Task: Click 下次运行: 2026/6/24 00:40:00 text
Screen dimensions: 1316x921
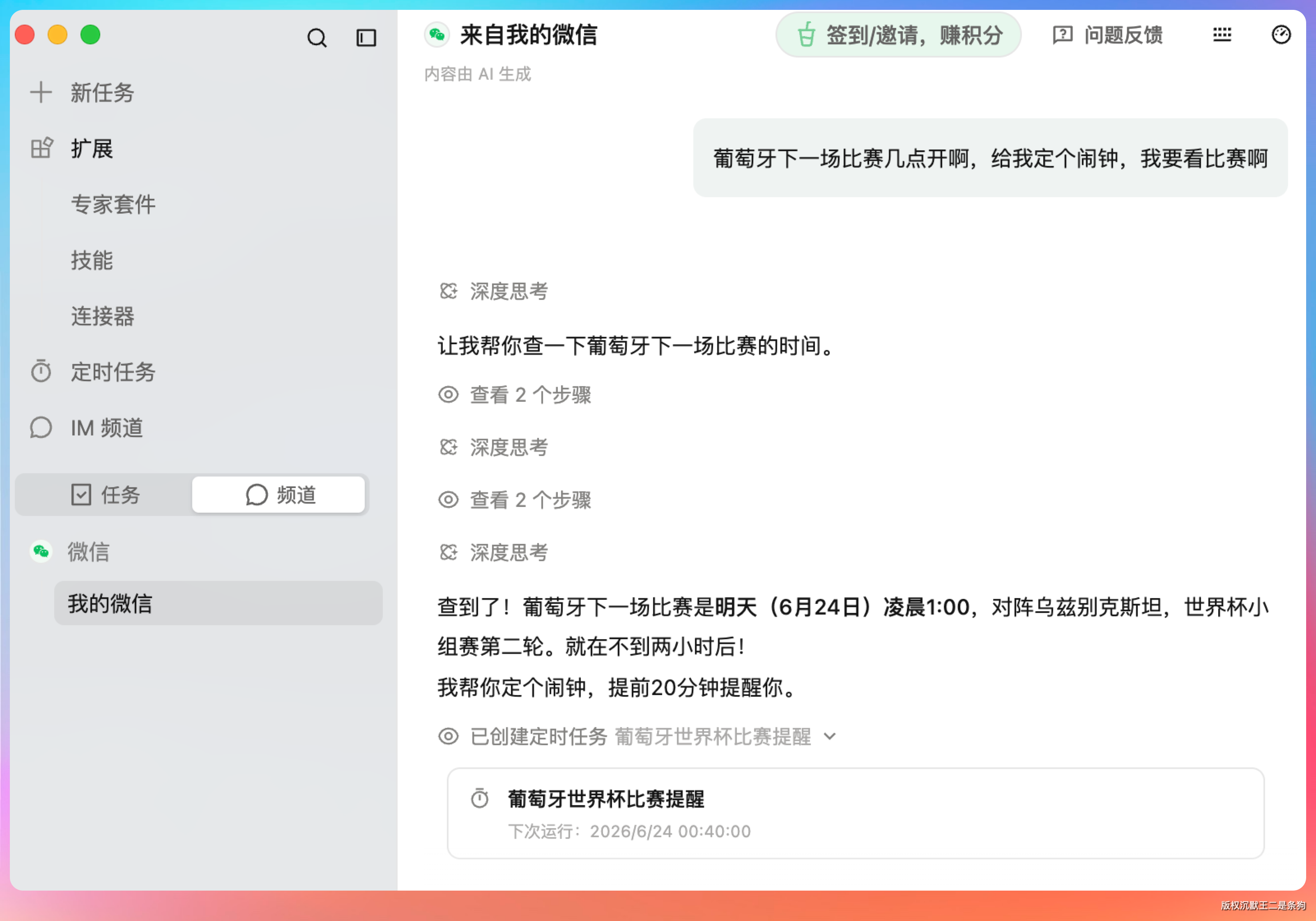Action: (x=629, y=831)
